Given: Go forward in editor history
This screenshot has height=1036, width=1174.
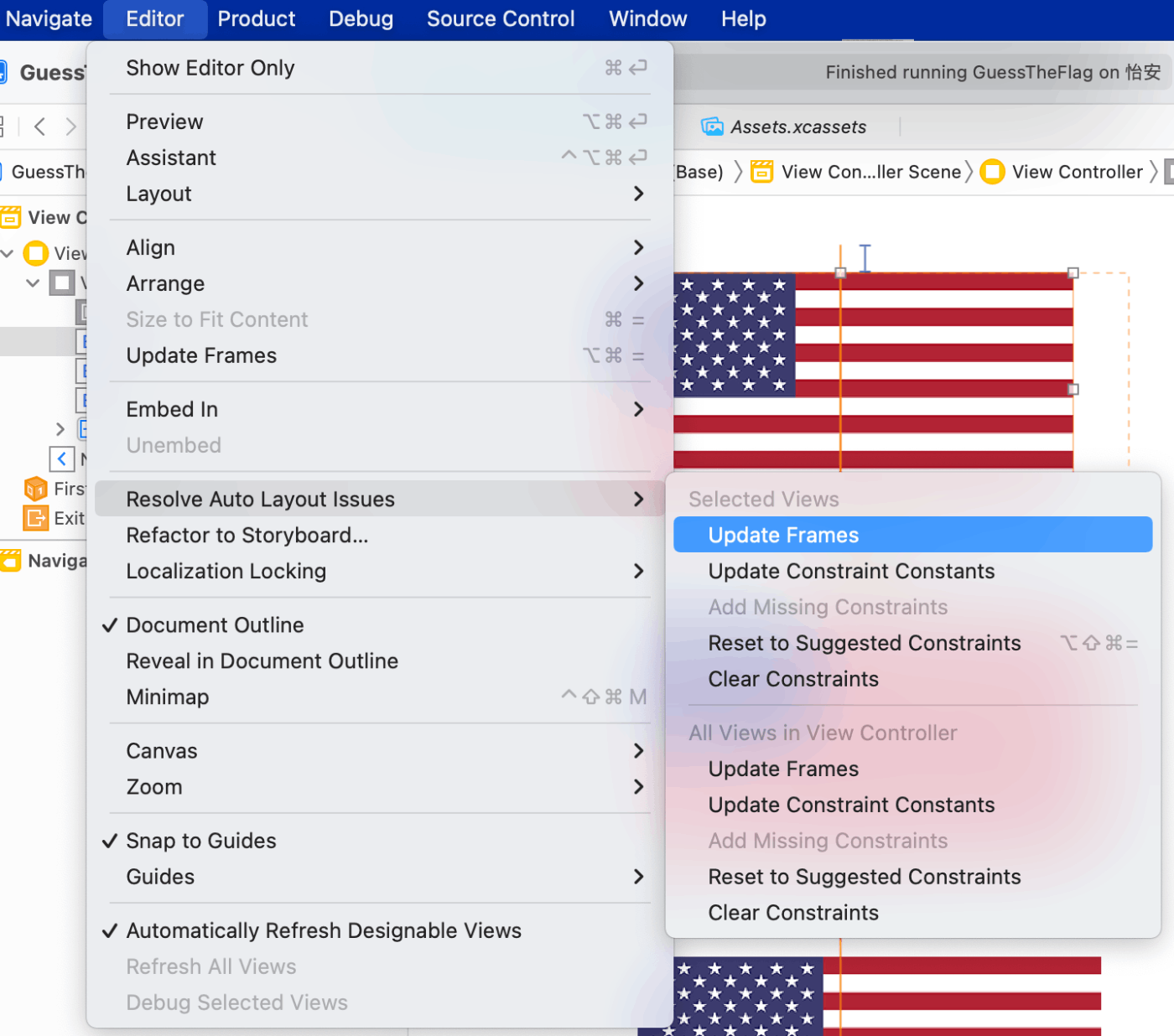Looking at the screenshot, I should [x=71, y=127].
